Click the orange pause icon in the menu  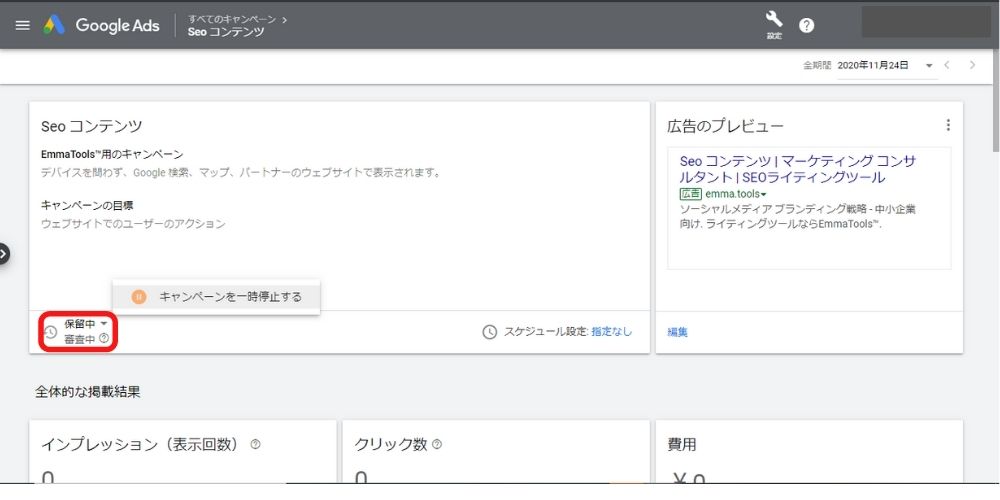point(139,297)
